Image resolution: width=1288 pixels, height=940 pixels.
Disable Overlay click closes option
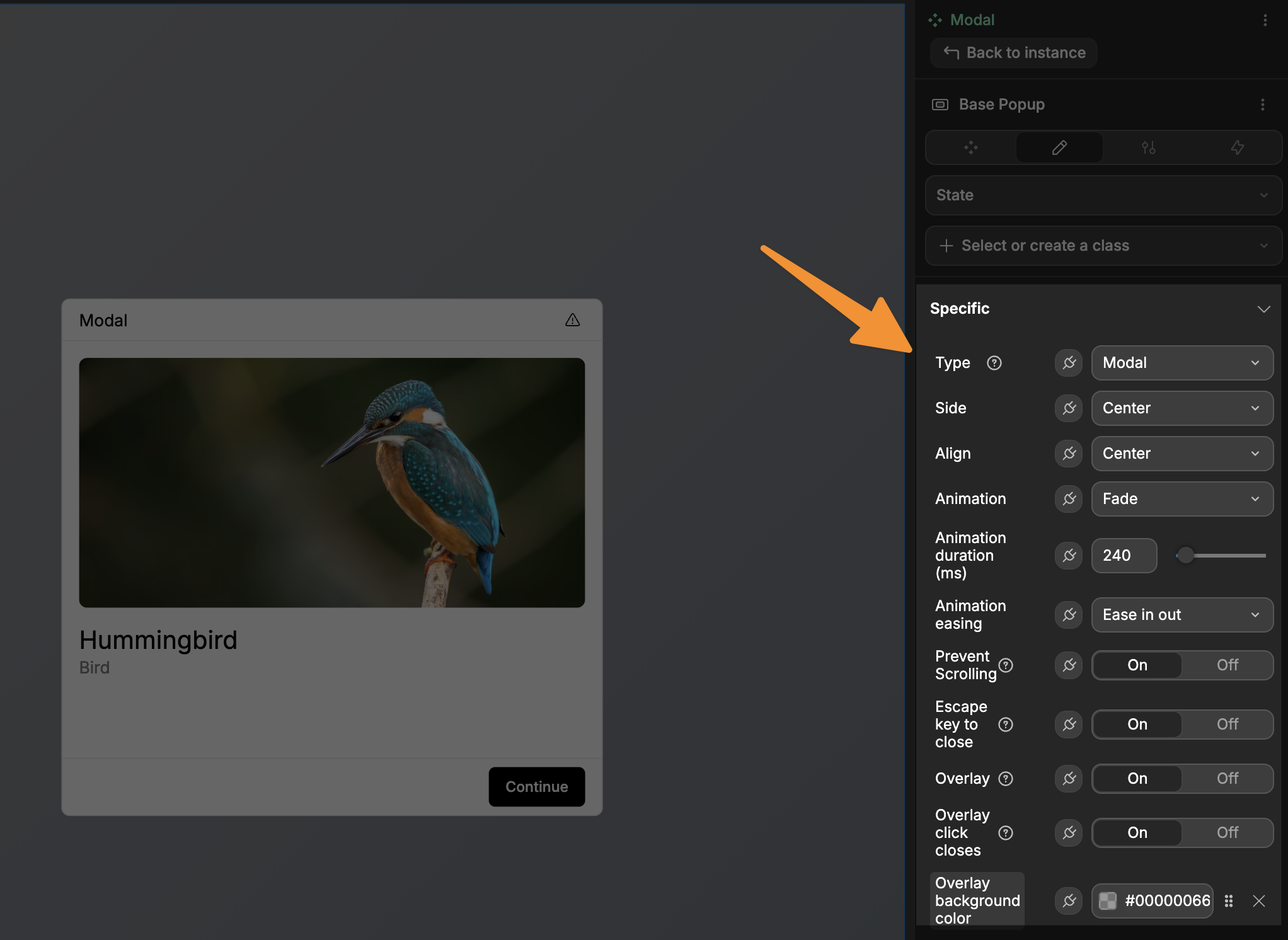point(1227,833)
